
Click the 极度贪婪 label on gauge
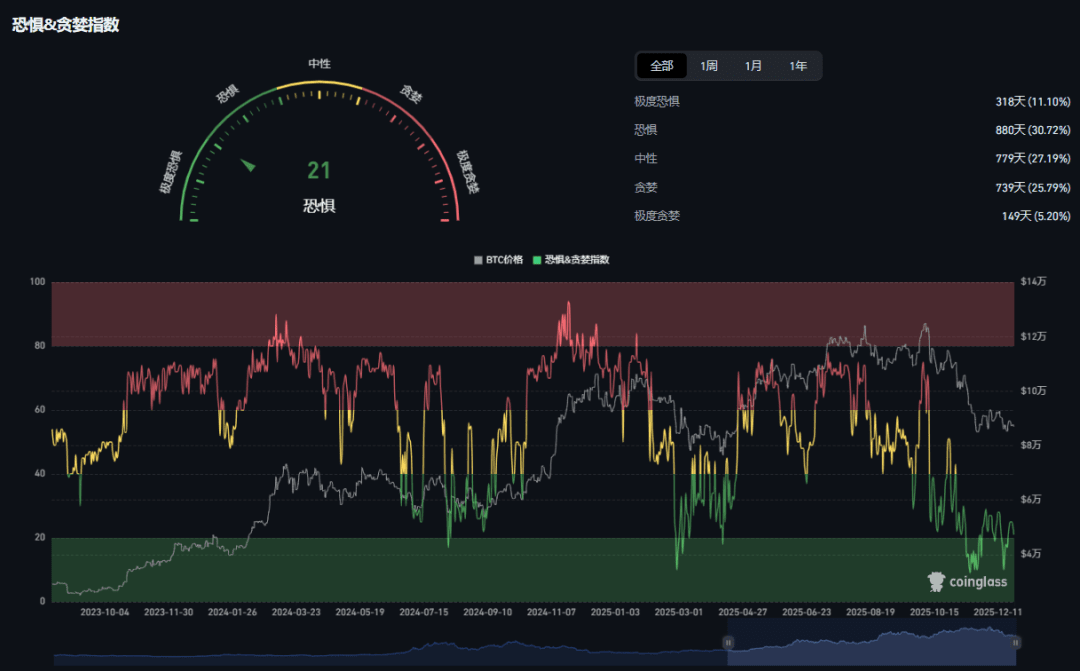pyautogui.click(x=467, y=171)
